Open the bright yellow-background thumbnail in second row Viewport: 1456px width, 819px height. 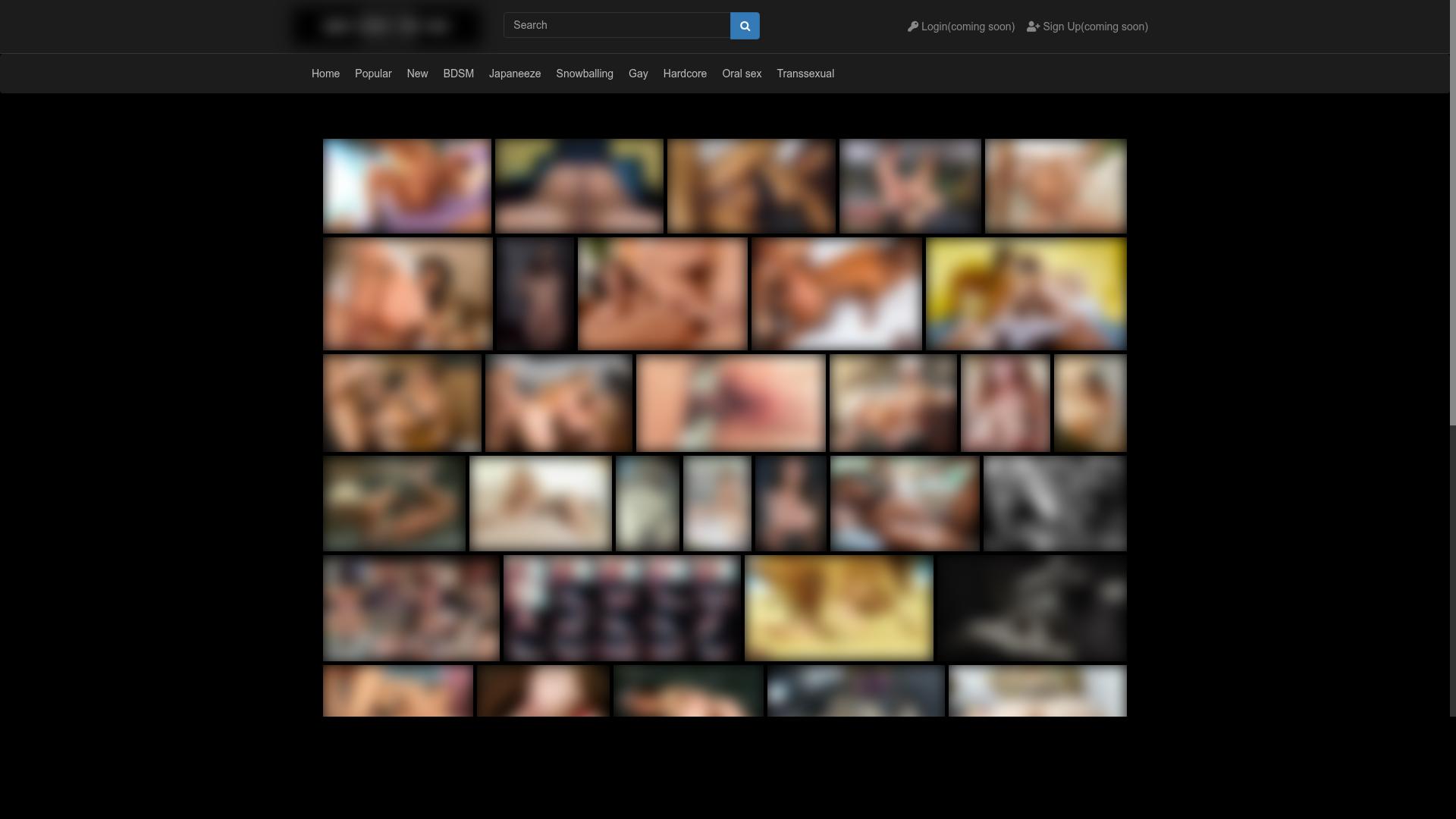coord(1025,293)
